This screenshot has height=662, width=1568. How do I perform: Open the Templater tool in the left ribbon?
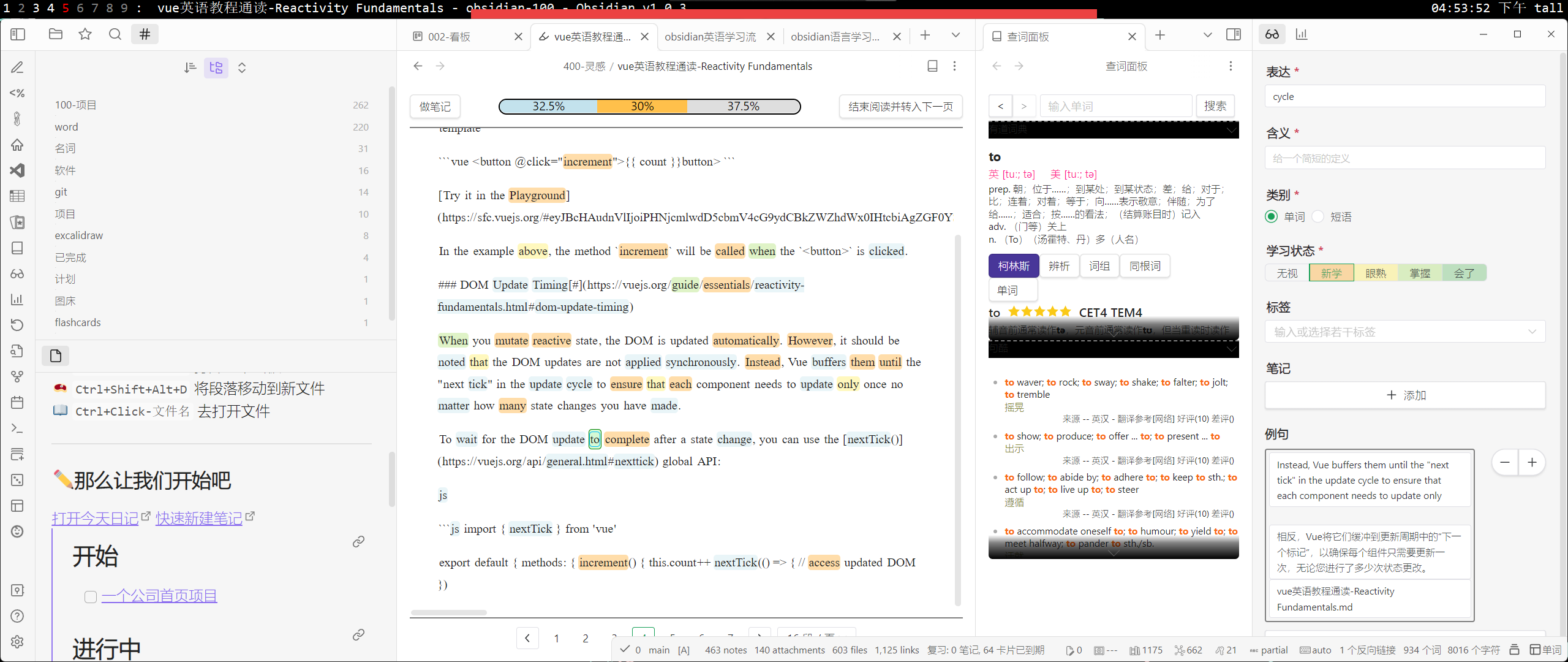(x=17, y=93)
